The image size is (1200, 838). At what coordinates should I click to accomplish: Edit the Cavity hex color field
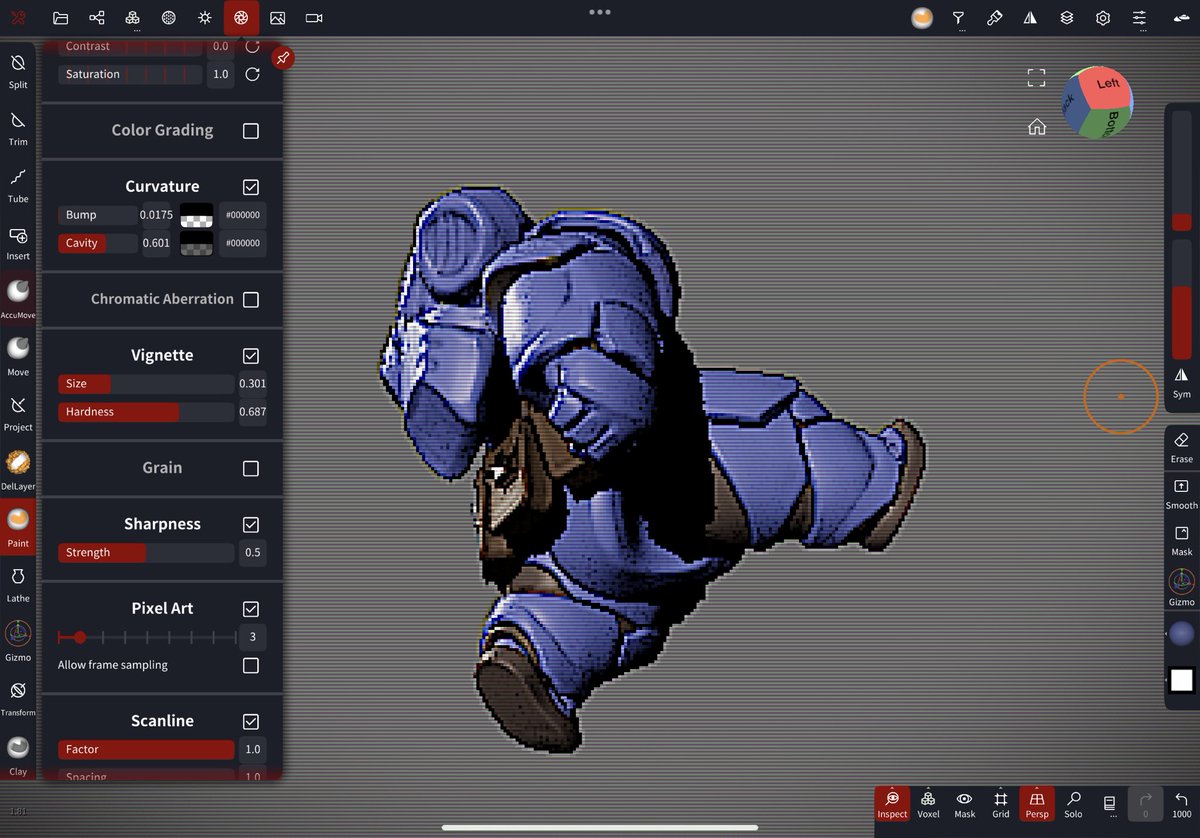tap(242, 243)
